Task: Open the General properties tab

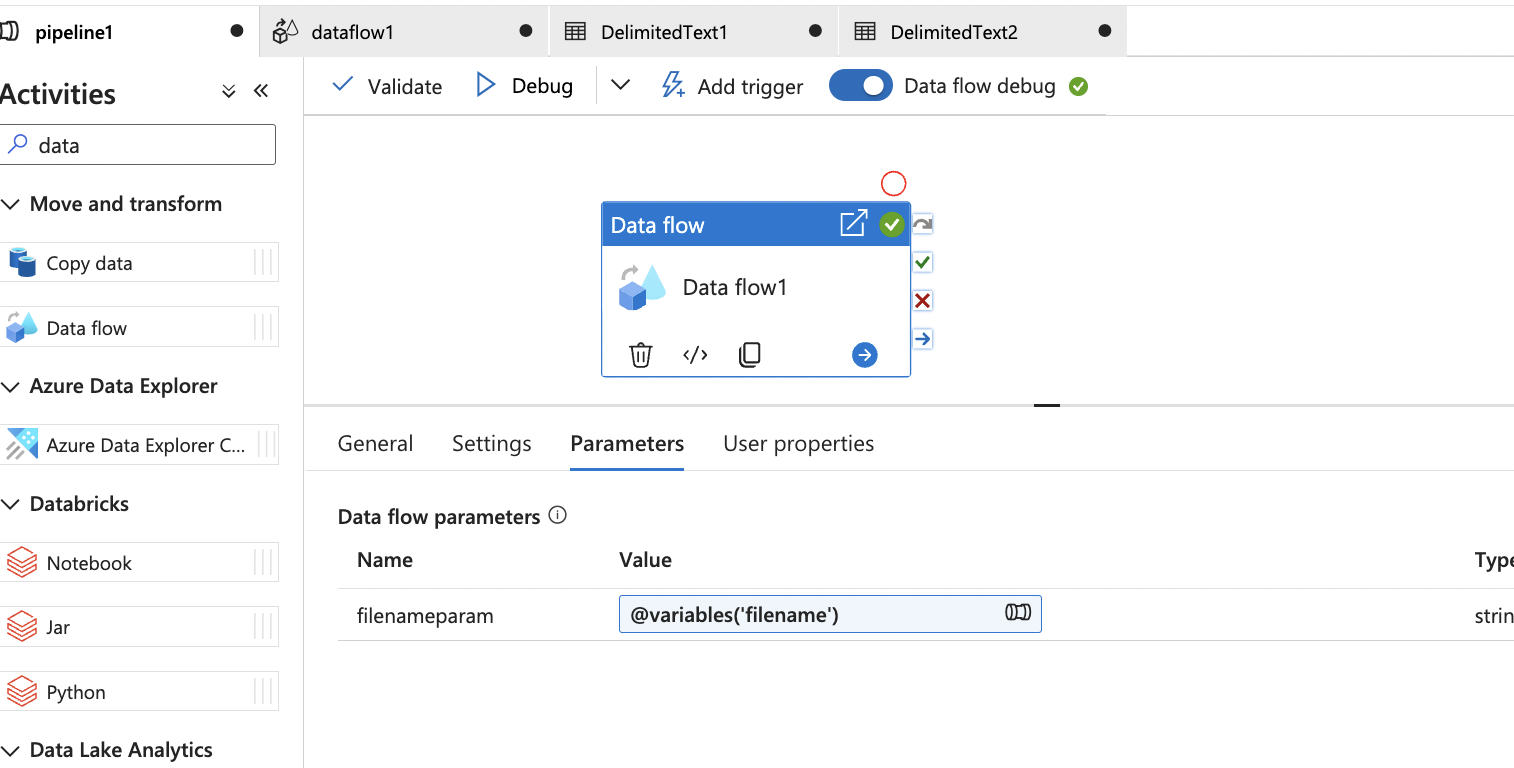Action: point(375,444)
